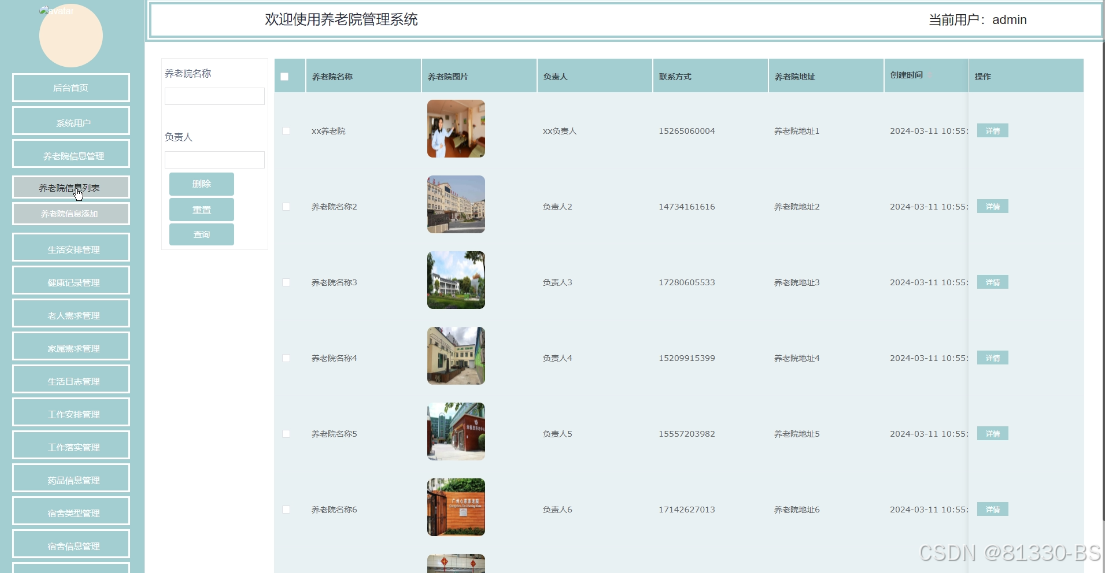This screenshot has width=1105, height=573.
Task: Expand the 工作安排管理 menu
Action: coord(70,412)
